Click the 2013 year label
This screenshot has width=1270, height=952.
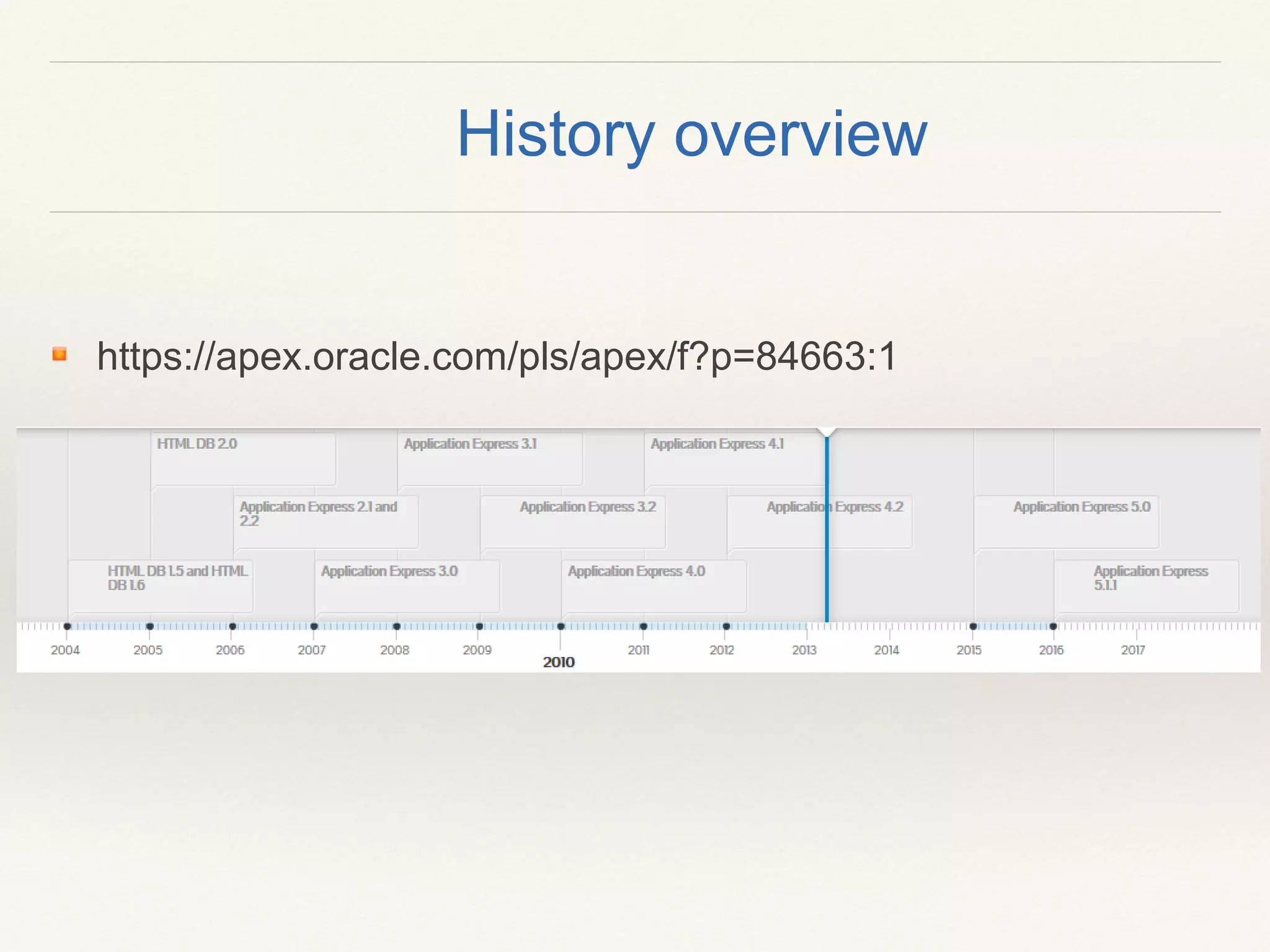pos(804,650)
